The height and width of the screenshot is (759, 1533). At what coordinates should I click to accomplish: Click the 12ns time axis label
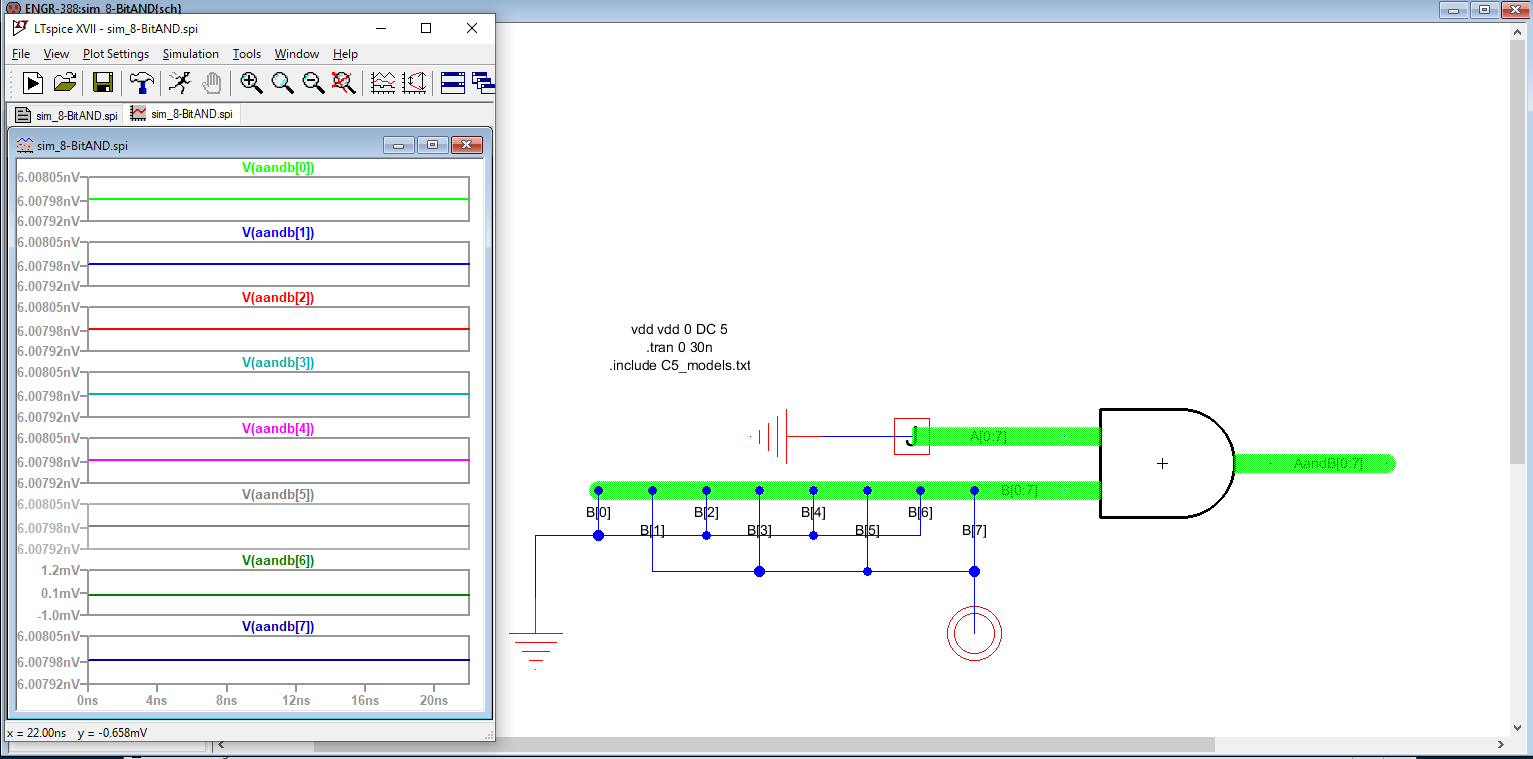pyautogui.click(x=296, y=702)
